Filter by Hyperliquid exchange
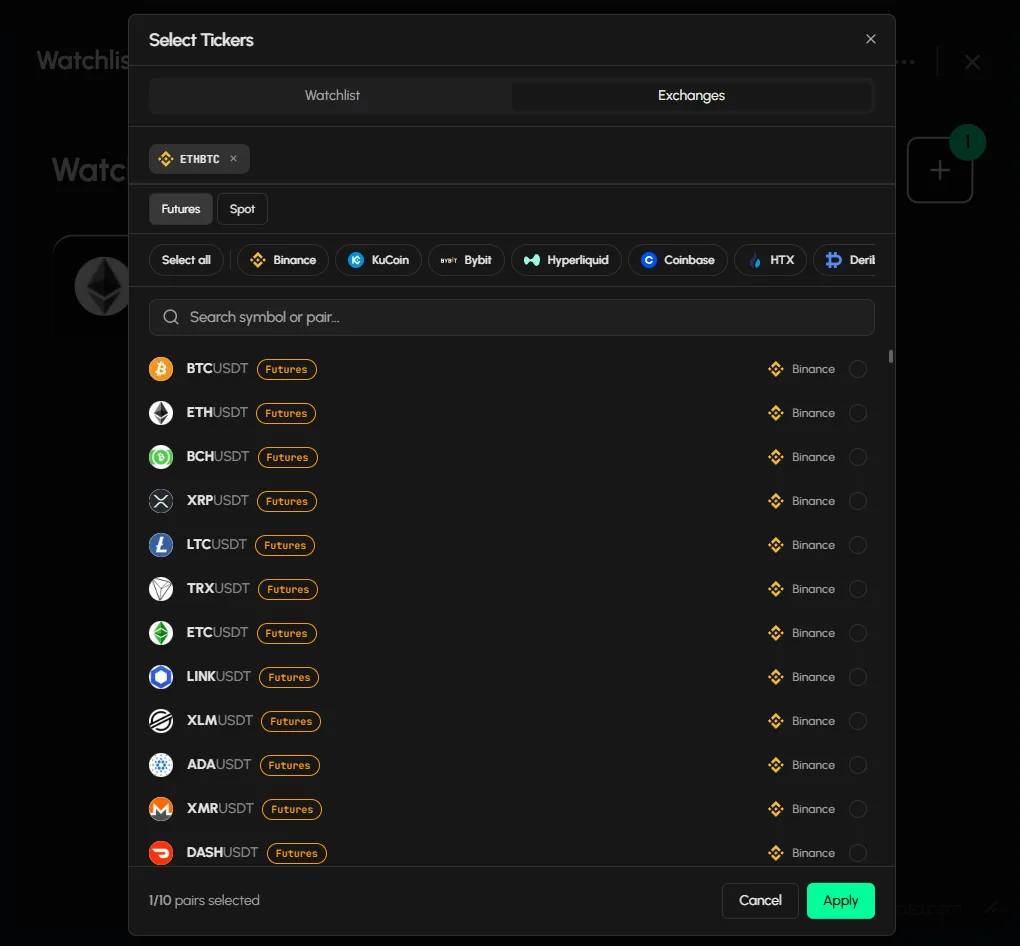 click(566, 260)
